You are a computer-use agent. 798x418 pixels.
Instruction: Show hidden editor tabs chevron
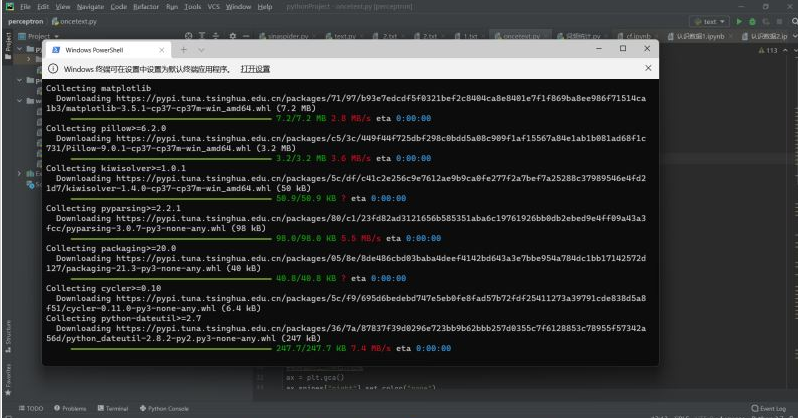point(794,36)
